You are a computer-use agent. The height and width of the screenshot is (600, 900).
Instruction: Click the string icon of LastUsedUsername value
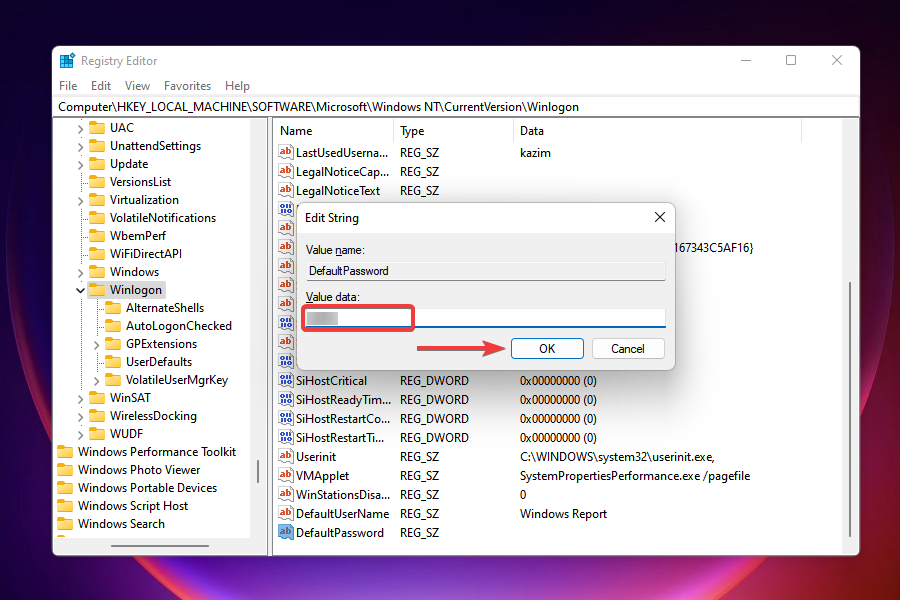(286, 152)
